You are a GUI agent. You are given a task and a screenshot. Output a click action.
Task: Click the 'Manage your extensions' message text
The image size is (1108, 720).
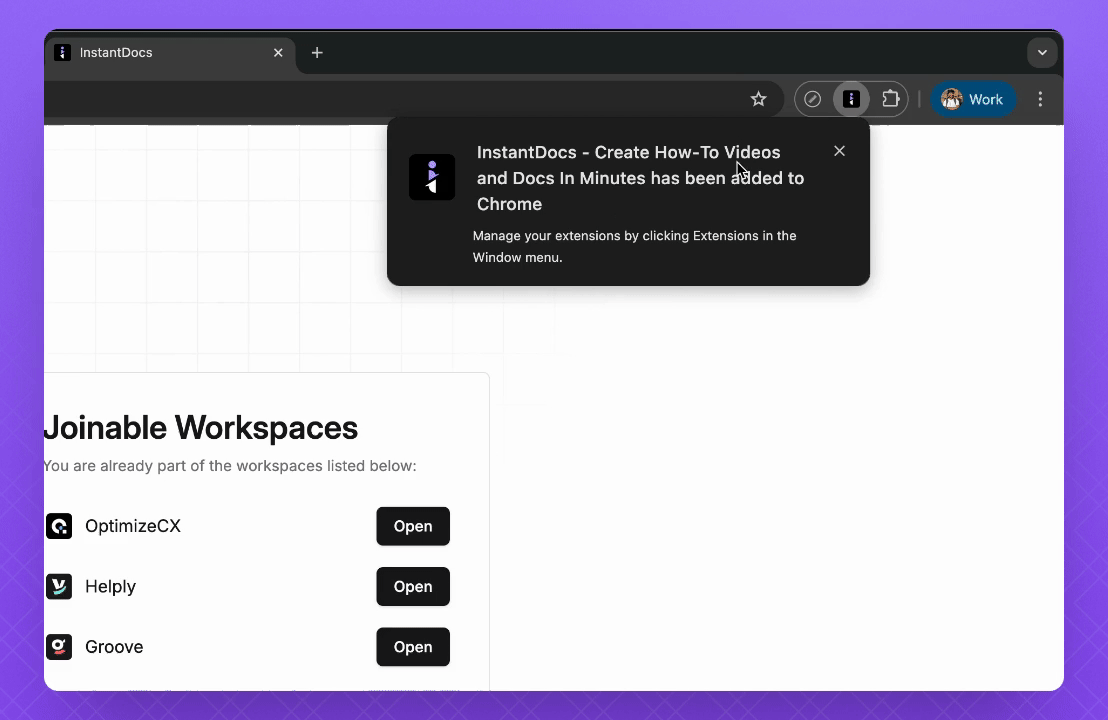click(x=635, y=247)
